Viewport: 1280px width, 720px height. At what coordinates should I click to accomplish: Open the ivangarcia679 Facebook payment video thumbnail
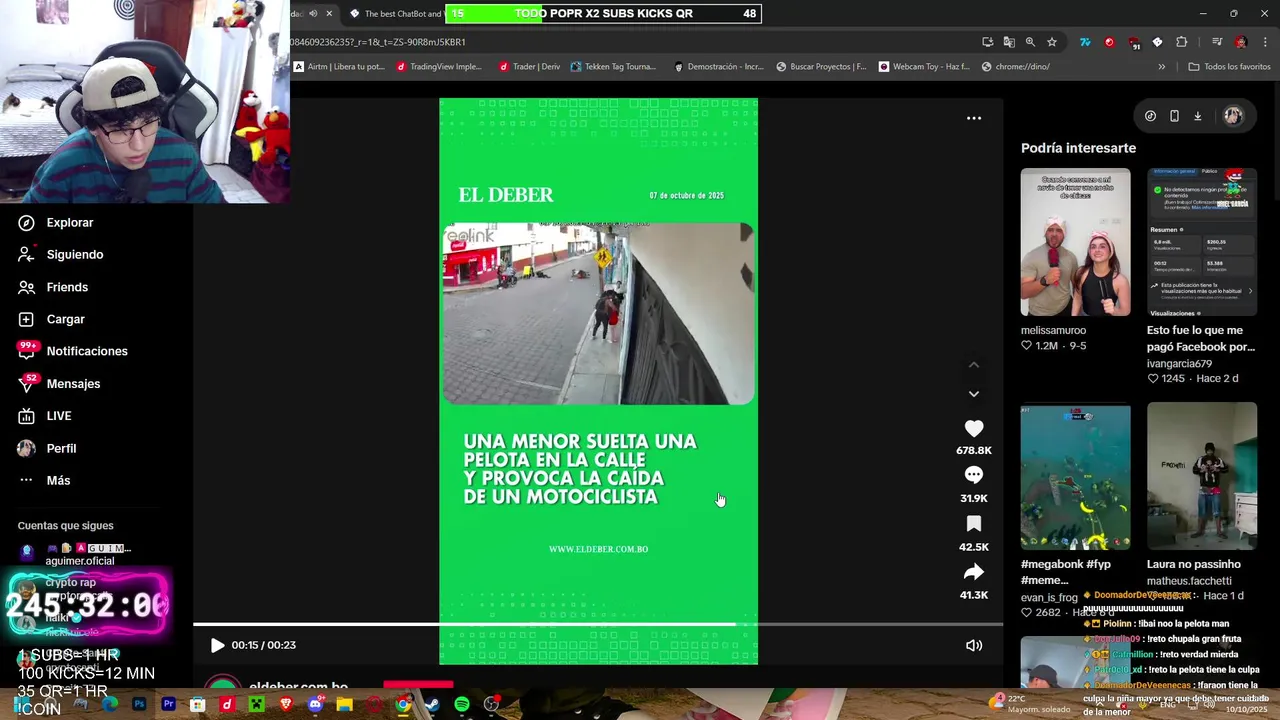[1202, 242]
